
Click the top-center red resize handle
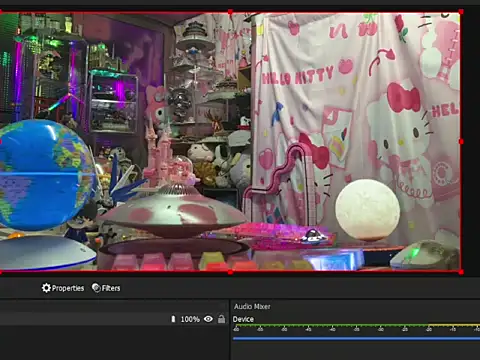(230, 12)
